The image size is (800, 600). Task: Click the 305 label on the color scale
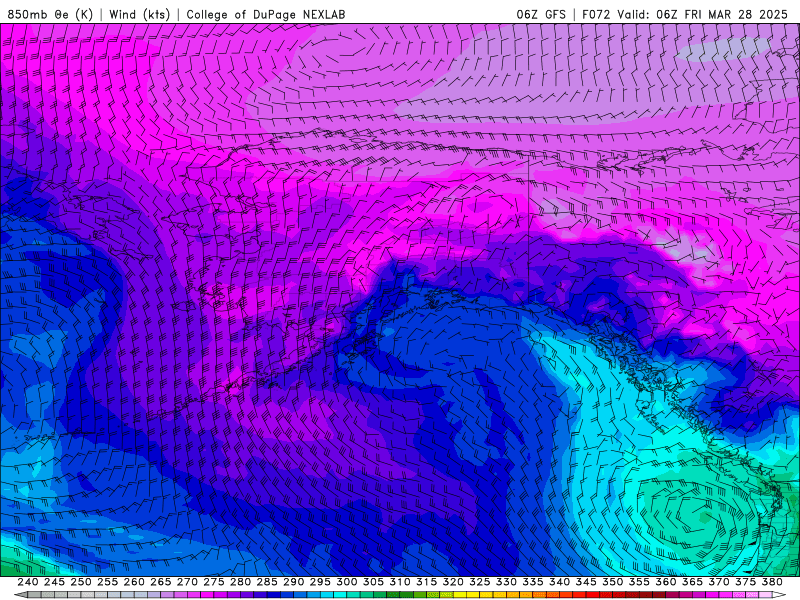(x=373, y=582)
